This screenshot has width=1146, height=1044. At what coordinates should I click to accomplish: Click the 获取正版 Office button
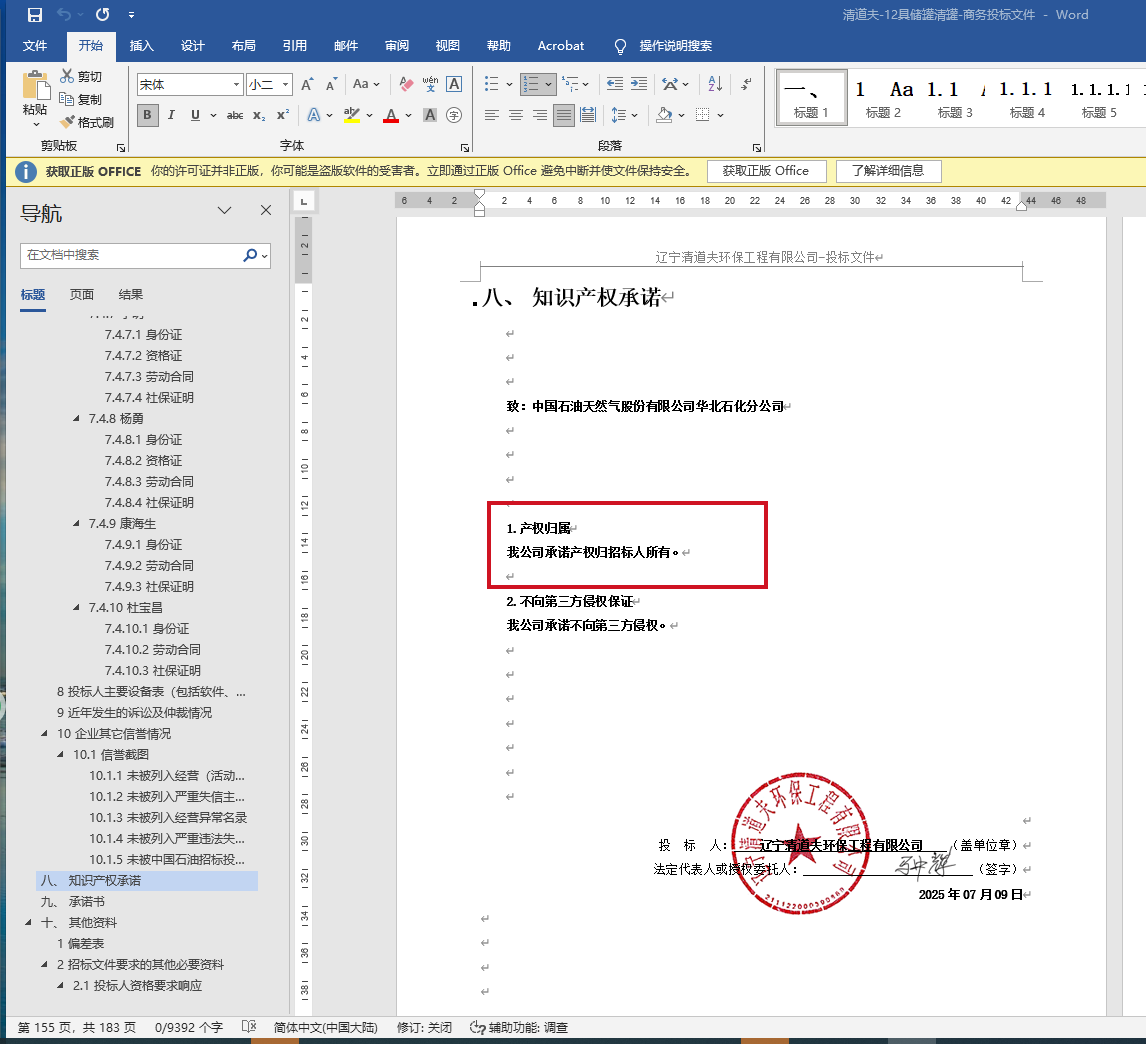[x=766, y=171]
